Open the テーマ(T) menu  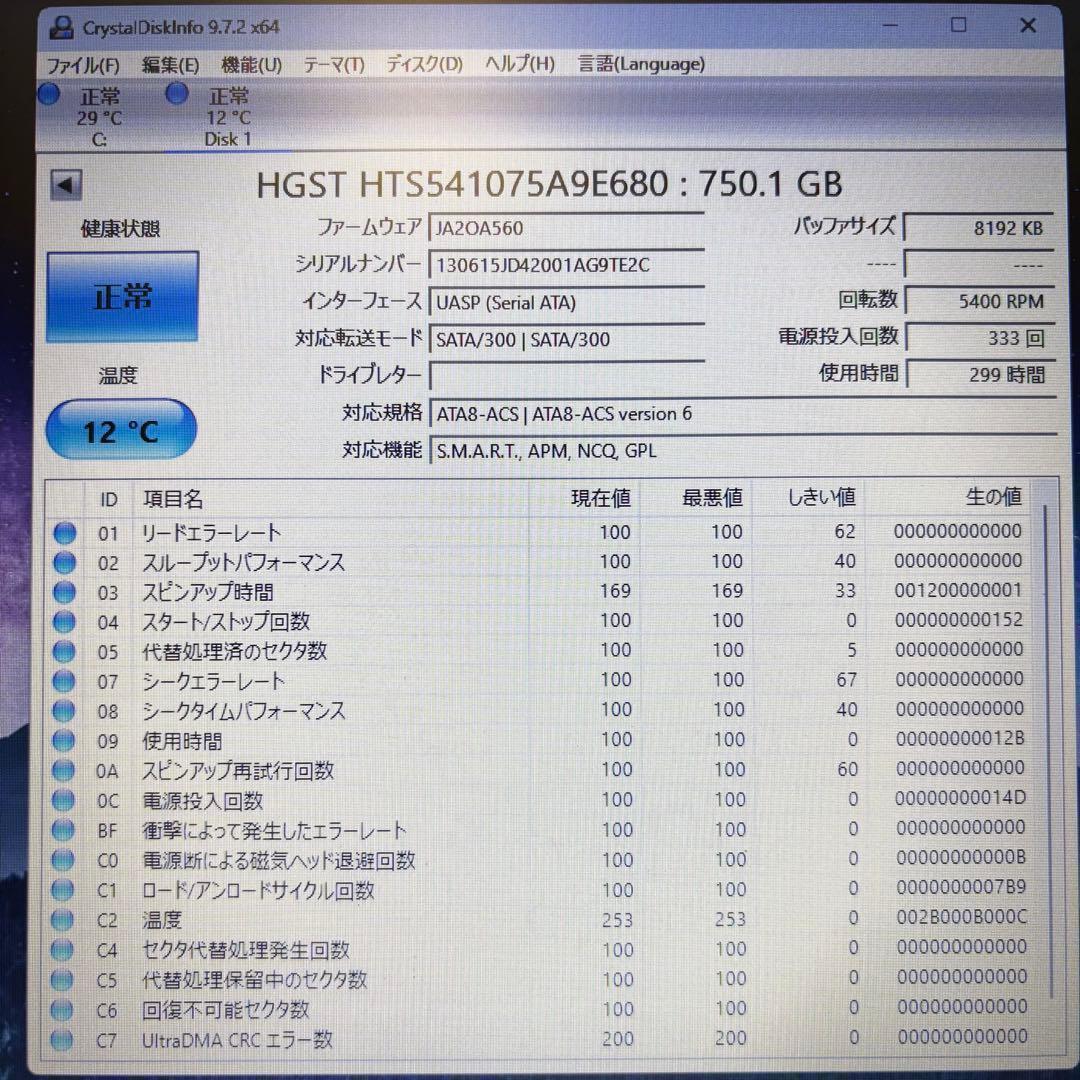(333, 63)
